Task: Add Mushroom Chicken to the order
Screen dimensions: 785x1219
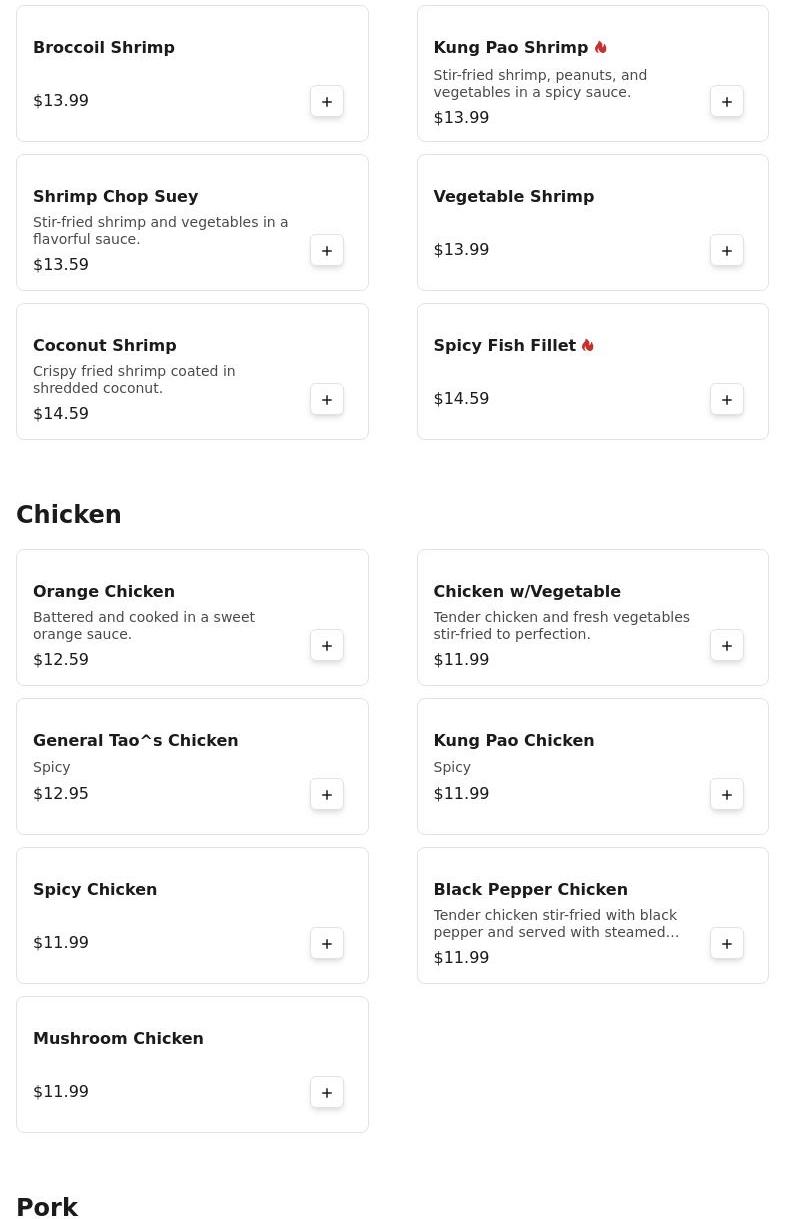Action: tap(327, 1092)
